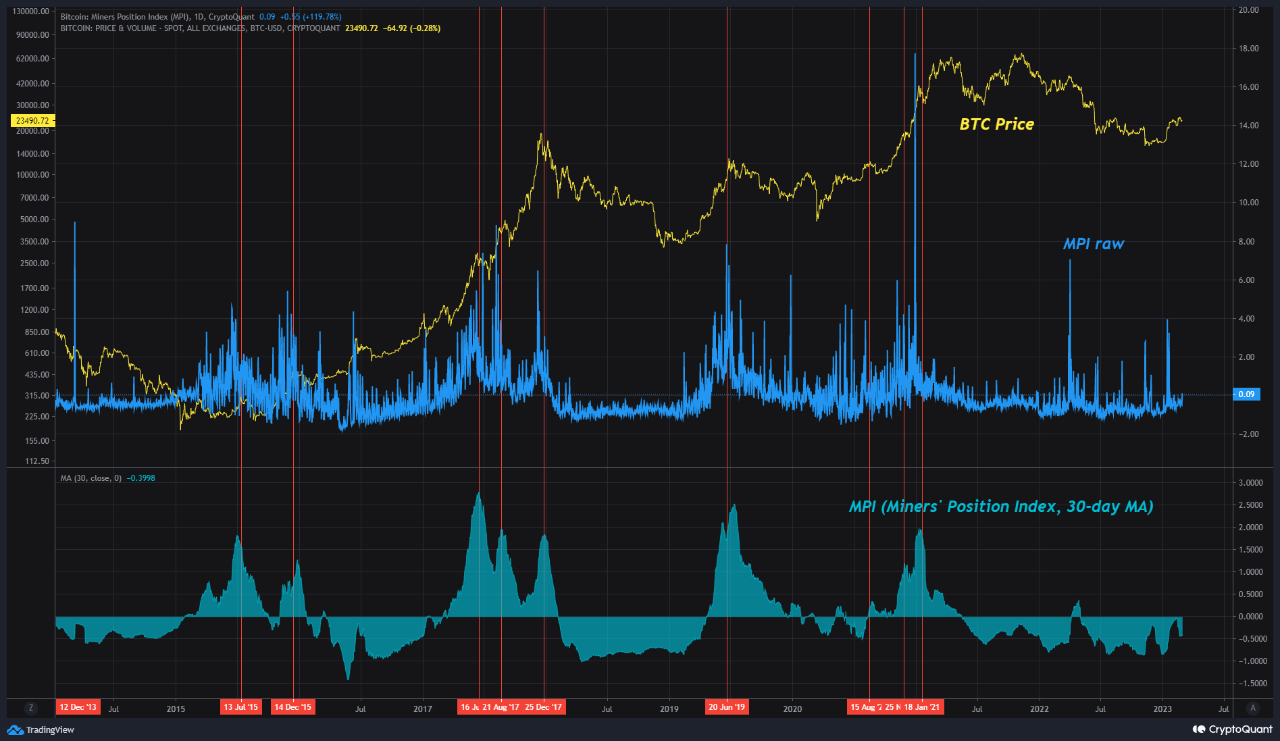Click the A icon at the timeline's right end
The width and height of the screenshot is (1280, 741).
coord(1253,709)
